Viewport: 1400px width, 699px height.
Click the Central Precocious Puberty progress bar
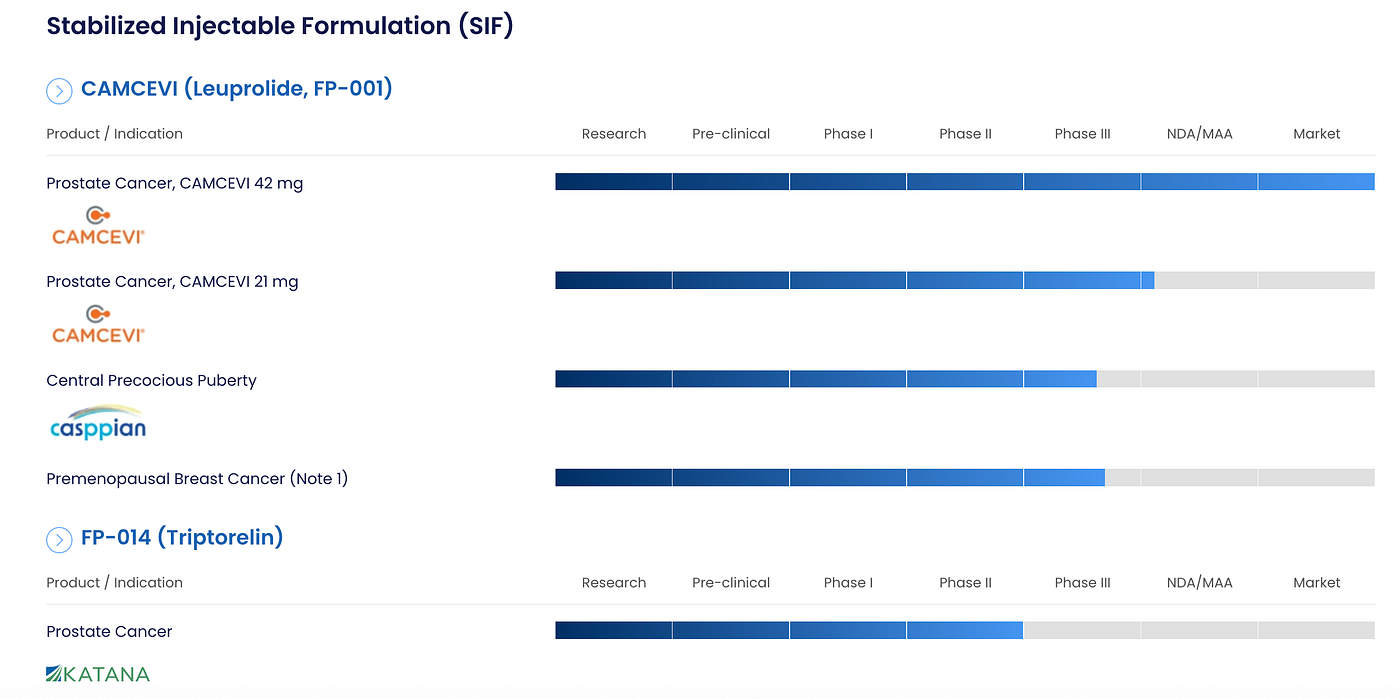click(x=965, y=379)
